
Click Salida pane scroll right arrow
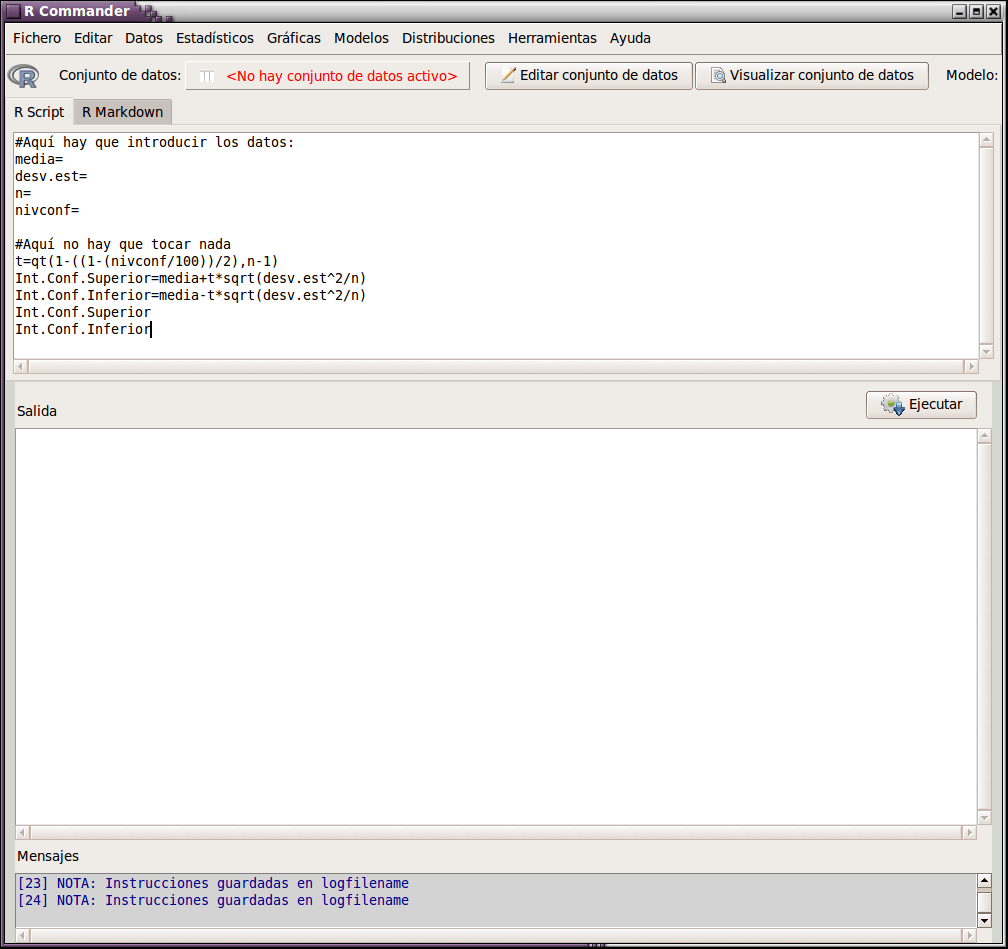click(x=969, y=833)
